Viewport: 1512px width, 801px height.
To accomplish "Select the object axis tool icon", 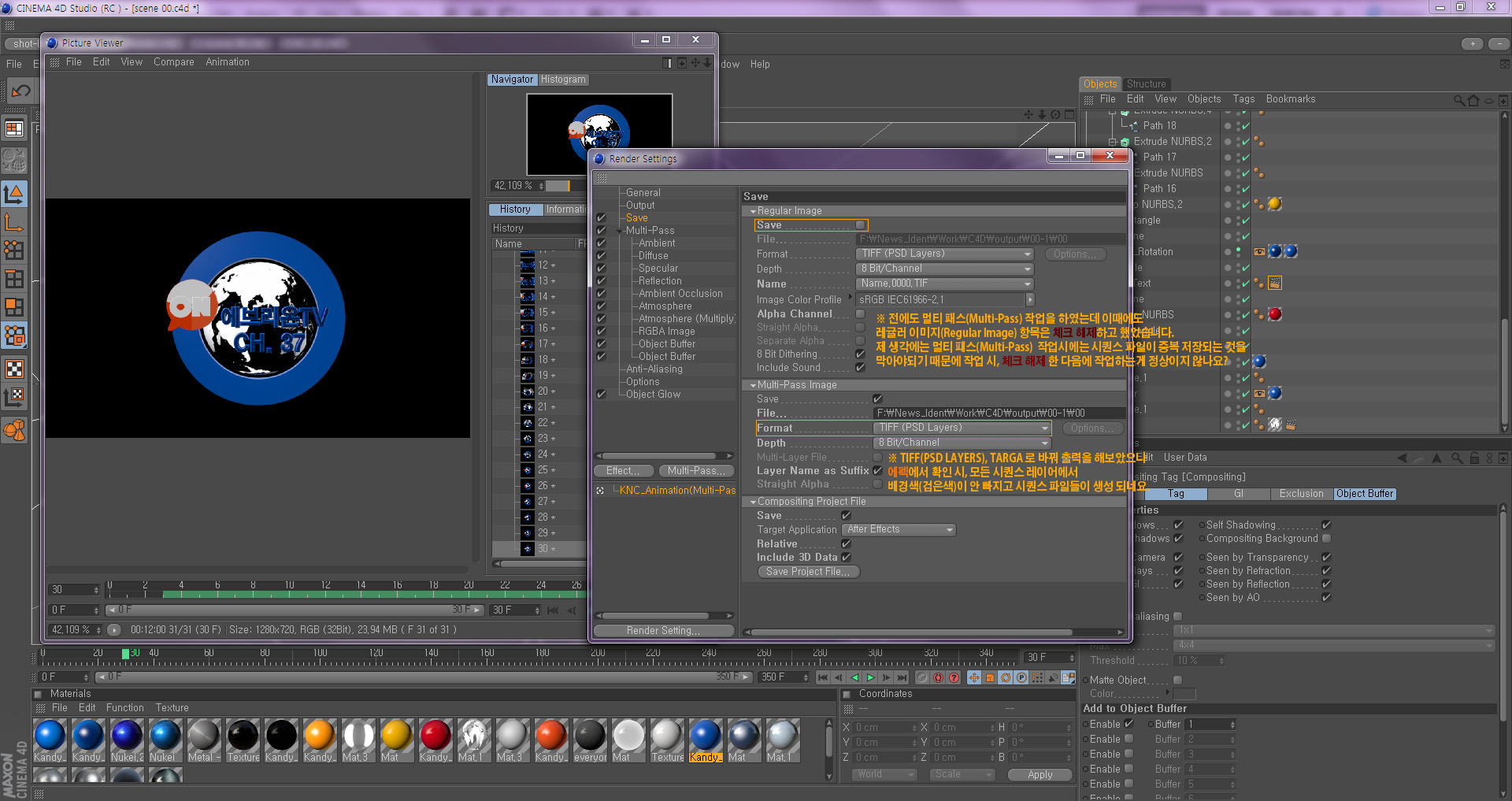I will coord(14,222).
